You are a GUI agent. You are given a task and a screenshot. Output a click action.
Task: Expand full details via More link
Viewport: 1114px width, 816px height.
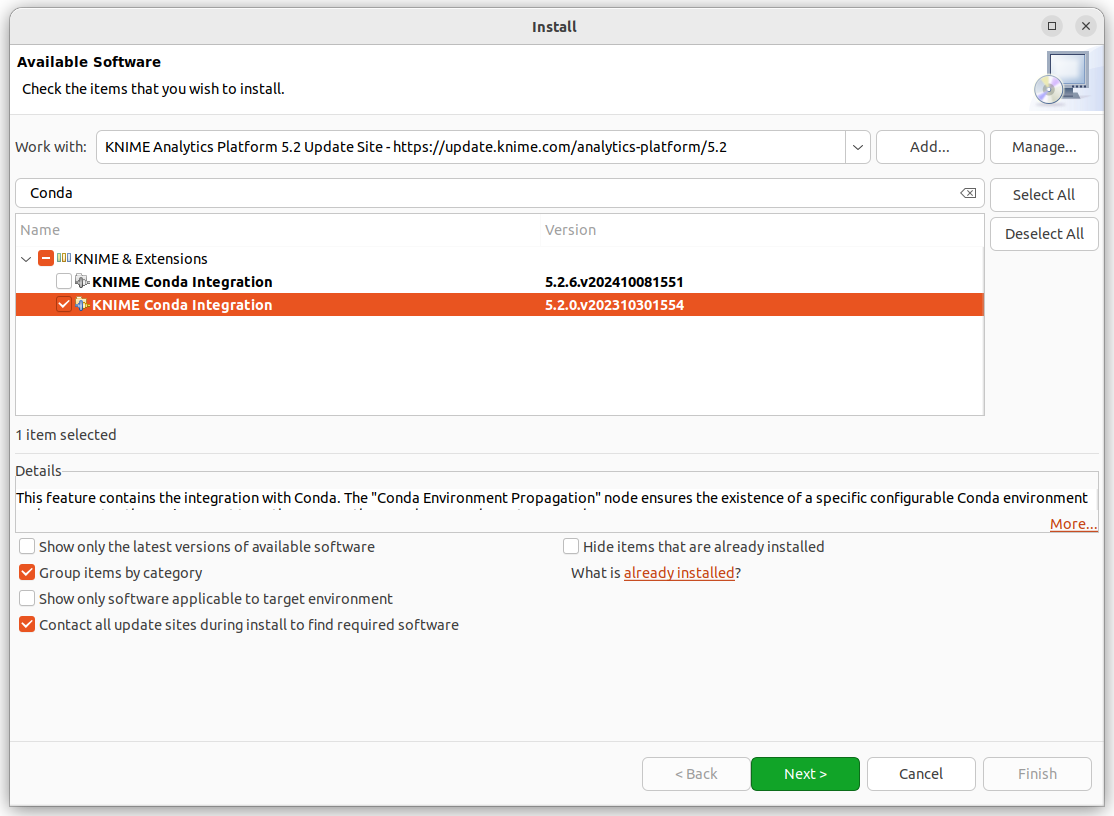(1073, 524)
